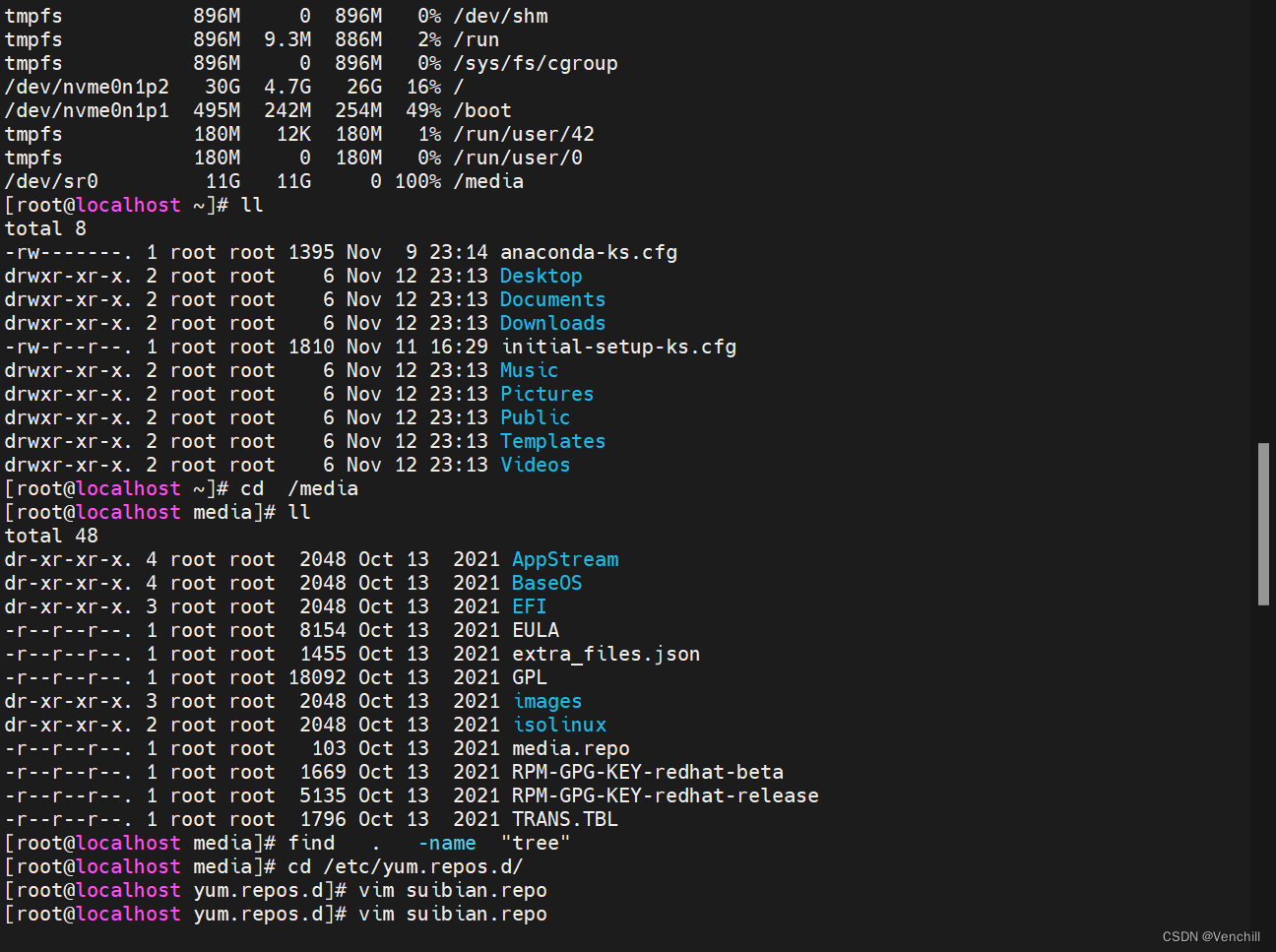
Task: Click the isolinux directory entry
Action: click(x=559, y=725)
